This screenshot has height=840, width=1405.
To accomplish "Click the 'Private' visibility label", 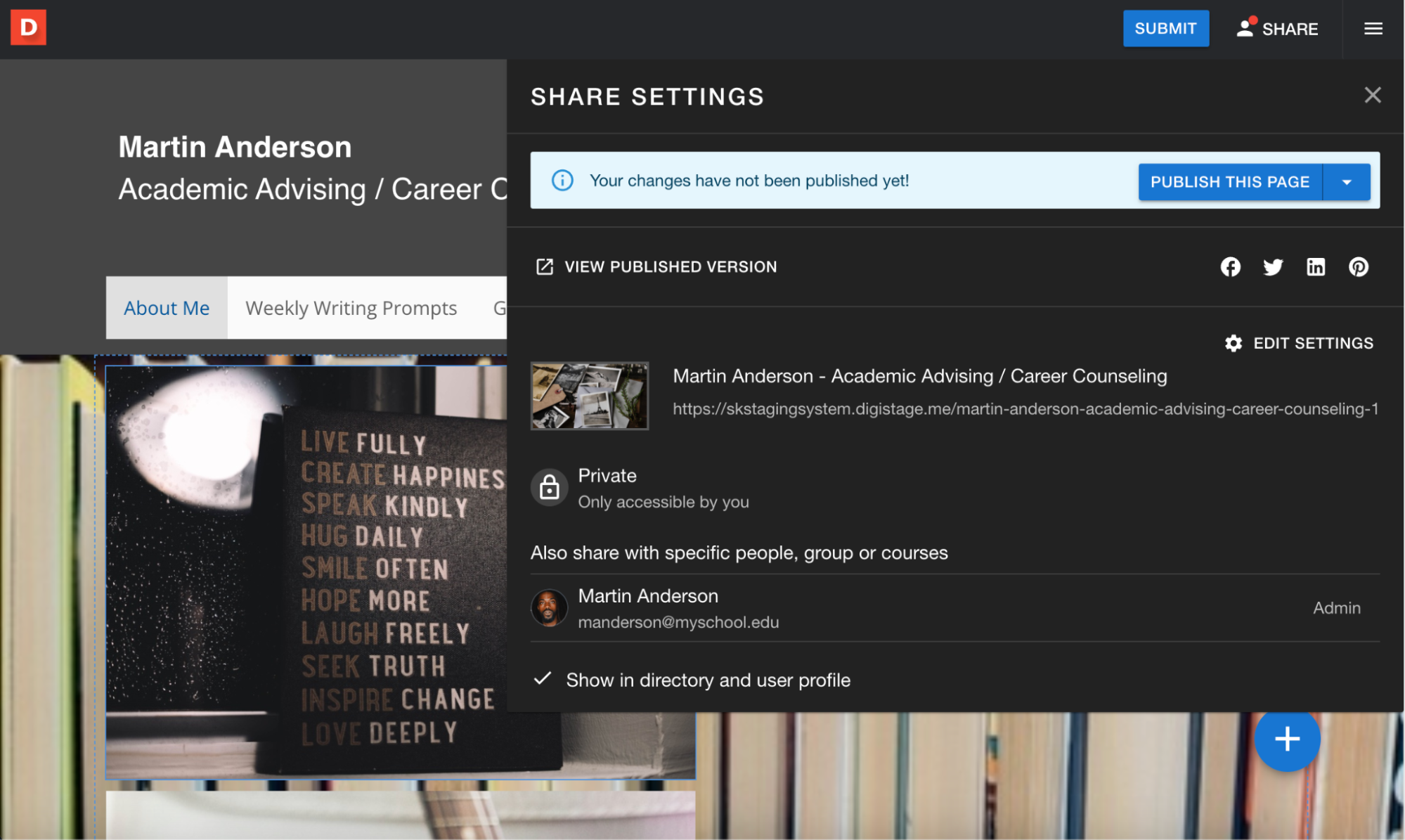I will click(607, 476).
